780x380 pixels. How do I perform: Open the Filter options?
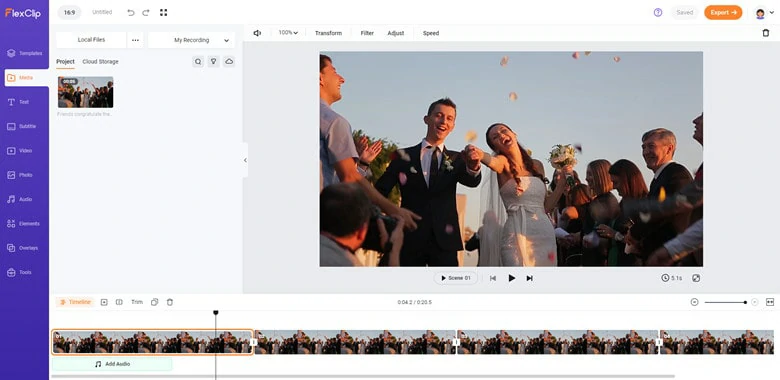pyautogui.click(x=367, y=33)
